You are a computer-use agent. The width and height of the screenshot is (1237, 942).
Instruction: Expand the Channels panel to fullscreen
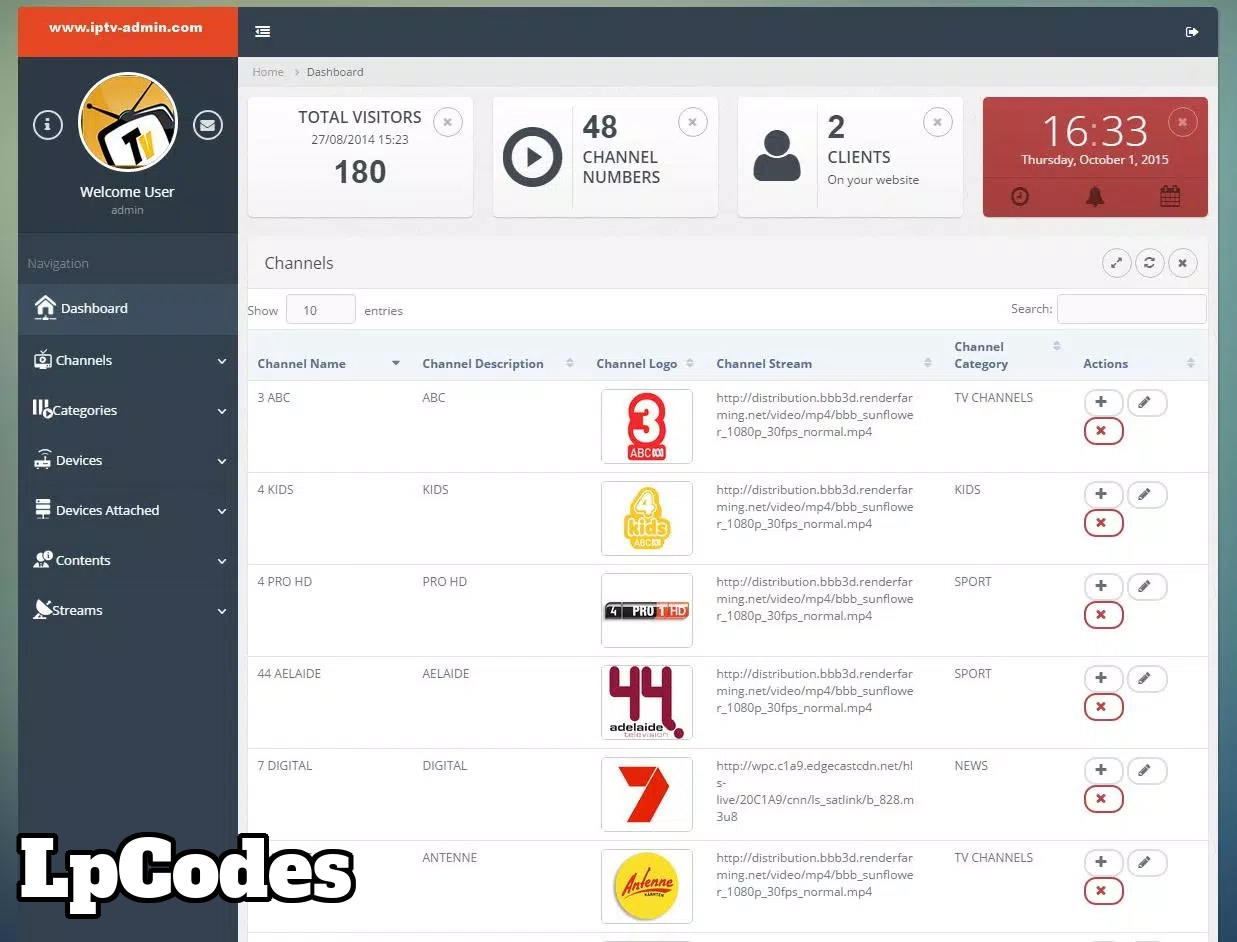pyautogui.click(x=1116, y=263)
